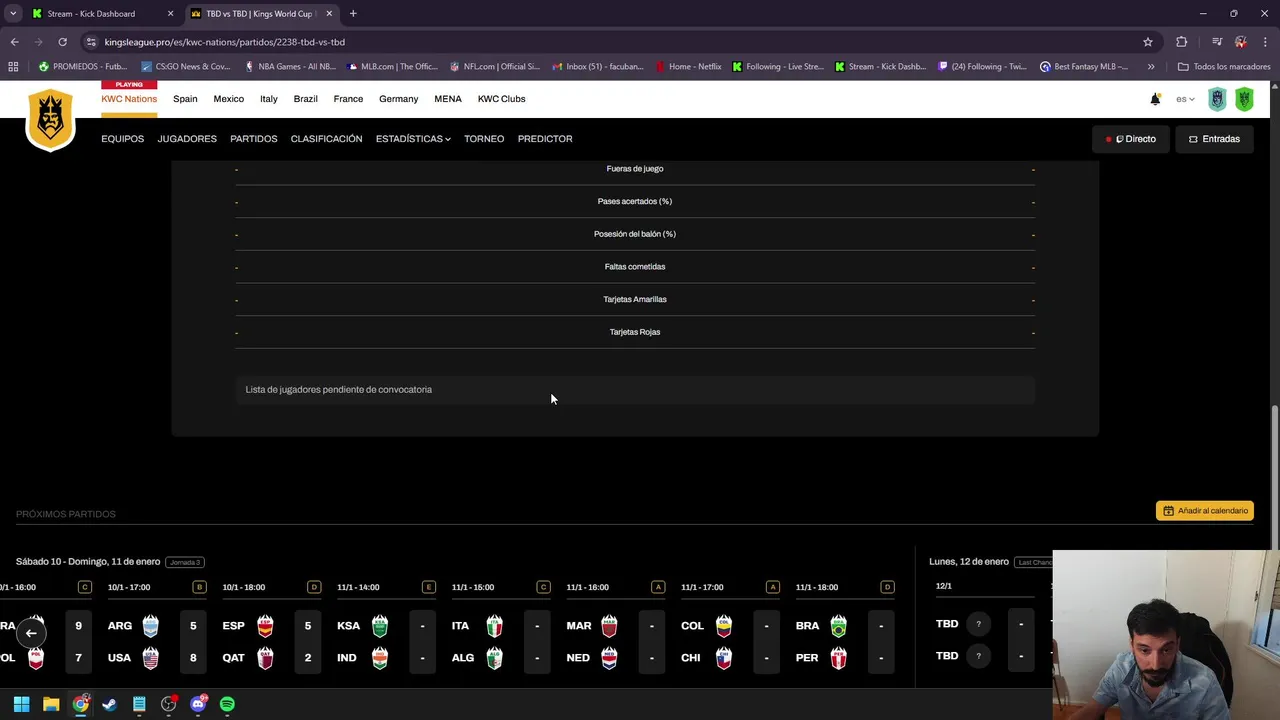
Task: Add matches via Añadir al calendario
Action: point(1205,511)
